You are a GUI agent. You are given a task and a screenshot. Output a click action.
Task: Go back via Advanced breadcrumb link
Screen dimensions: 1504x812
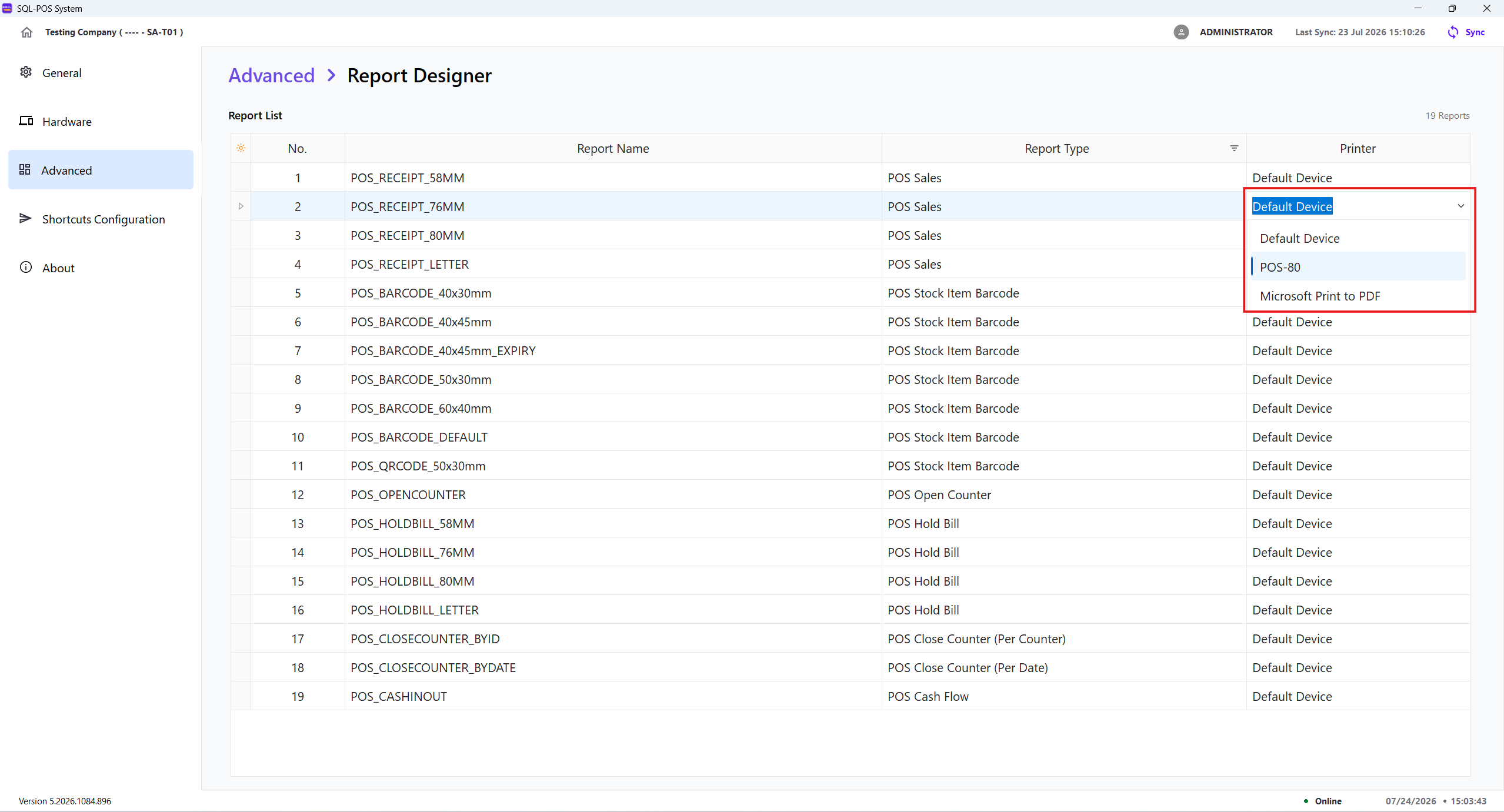pos(271,75)
